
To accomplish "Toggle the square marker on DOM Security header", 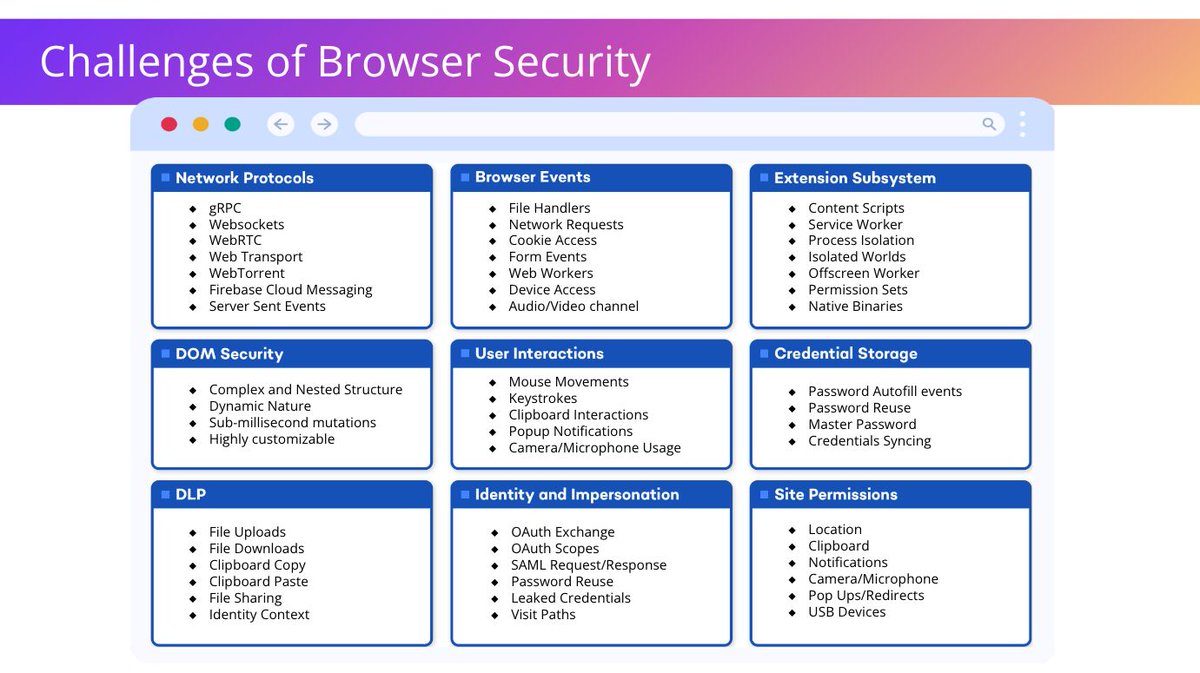I will (165, 353).
